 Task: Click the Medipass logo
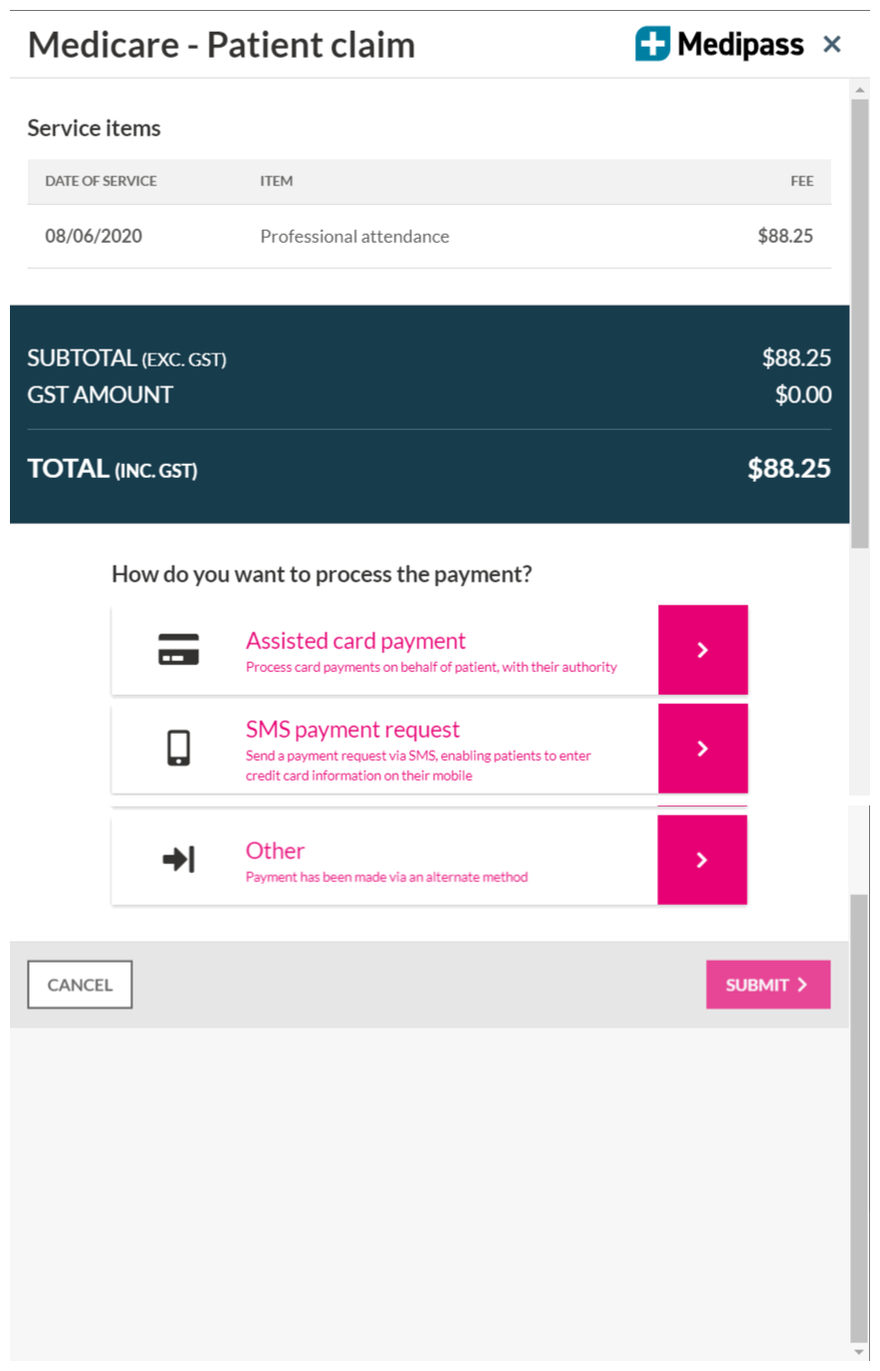(719, 44)
